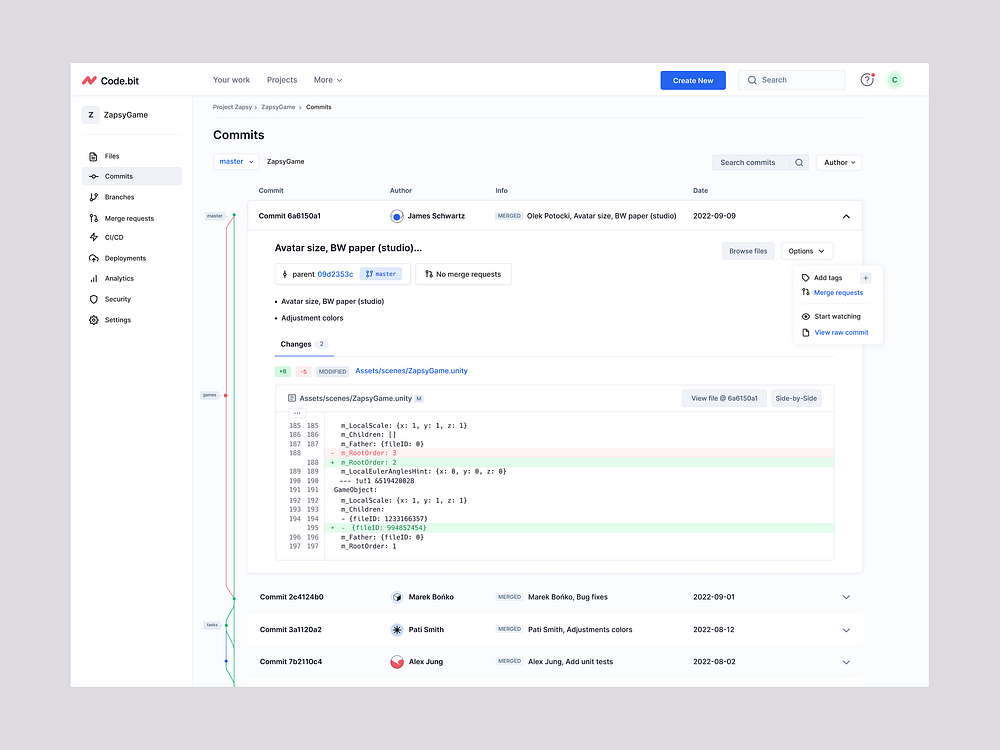Toggle Start watching for this commit
Image resolution: width=1000 pixels, height=750 pixels.
pyautogui.click(x=837, y=317)
